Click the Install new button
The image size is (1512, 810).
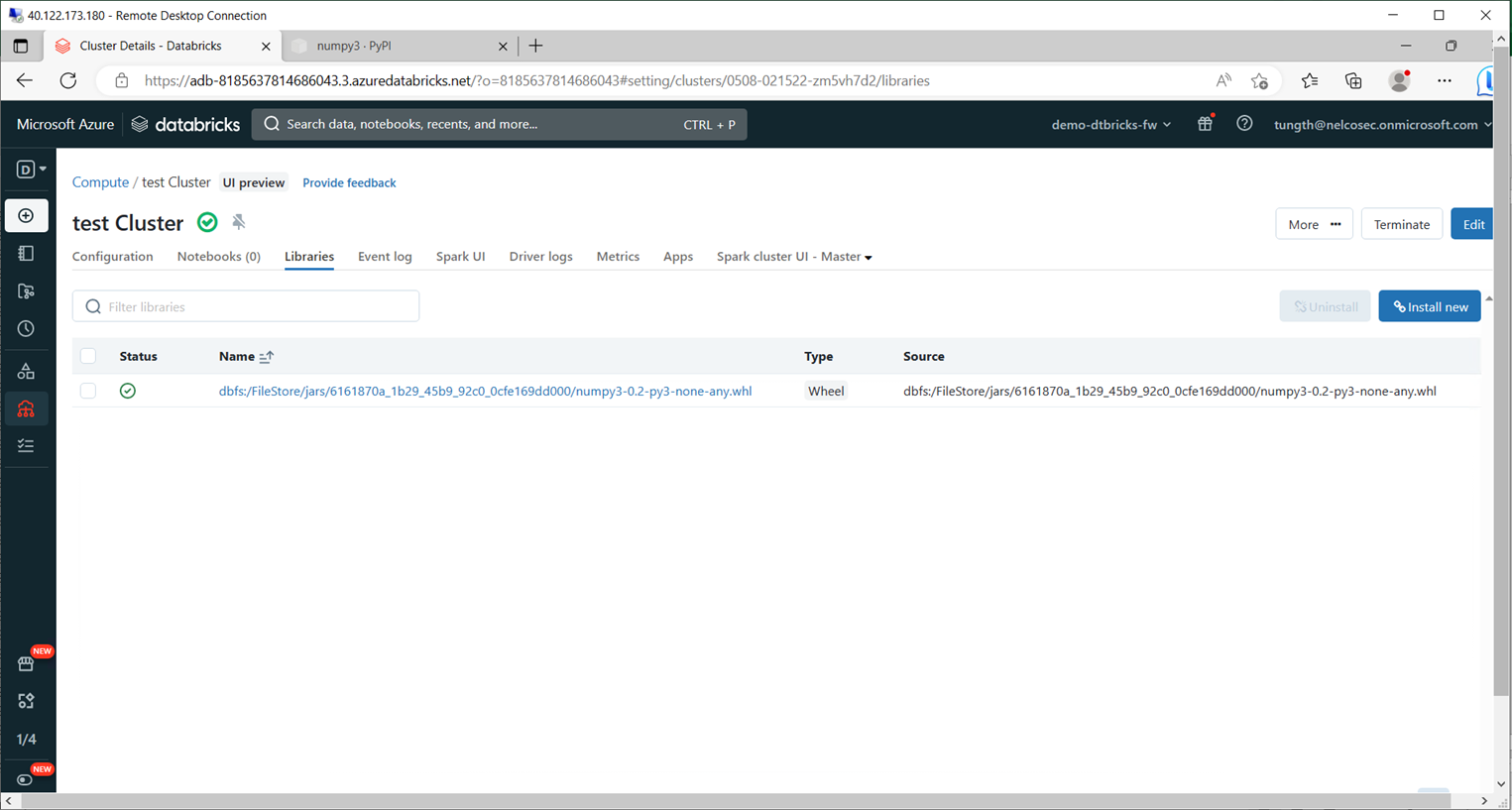click(1429, 306)
